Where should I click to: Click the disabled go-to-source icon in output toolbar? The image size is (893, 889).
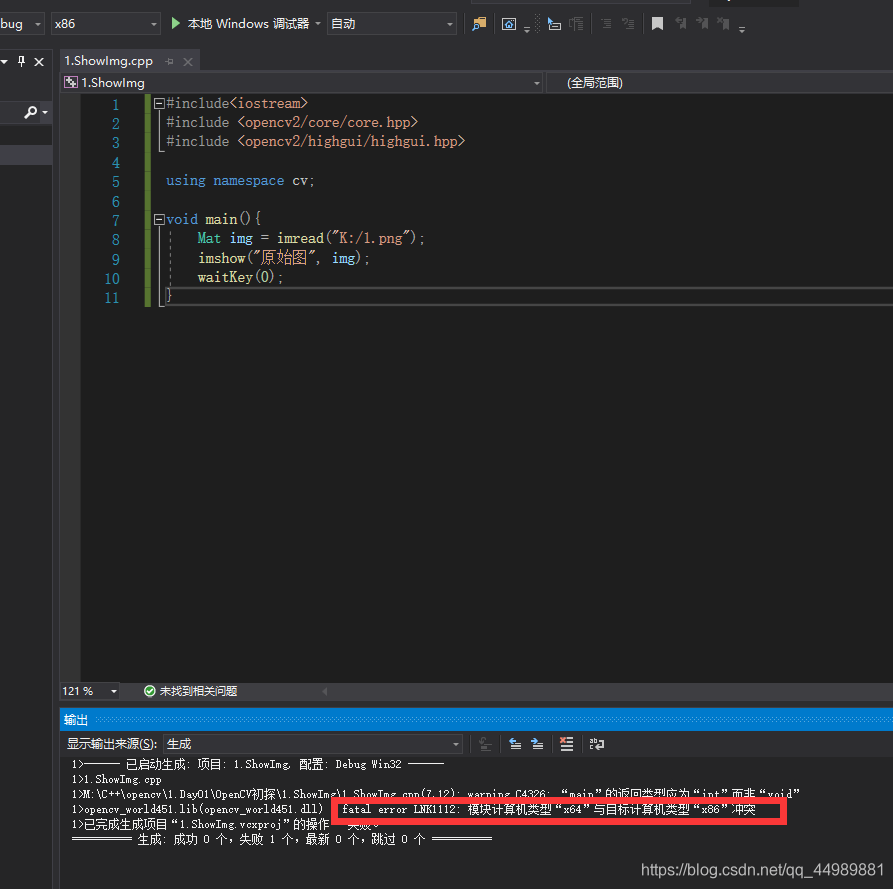(485, 744)
